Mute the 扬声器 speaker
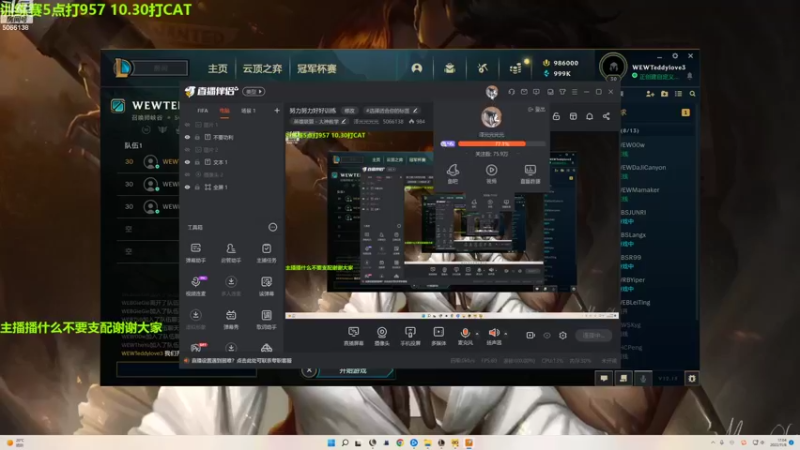The image size is (800, 450). pos(493,333)
